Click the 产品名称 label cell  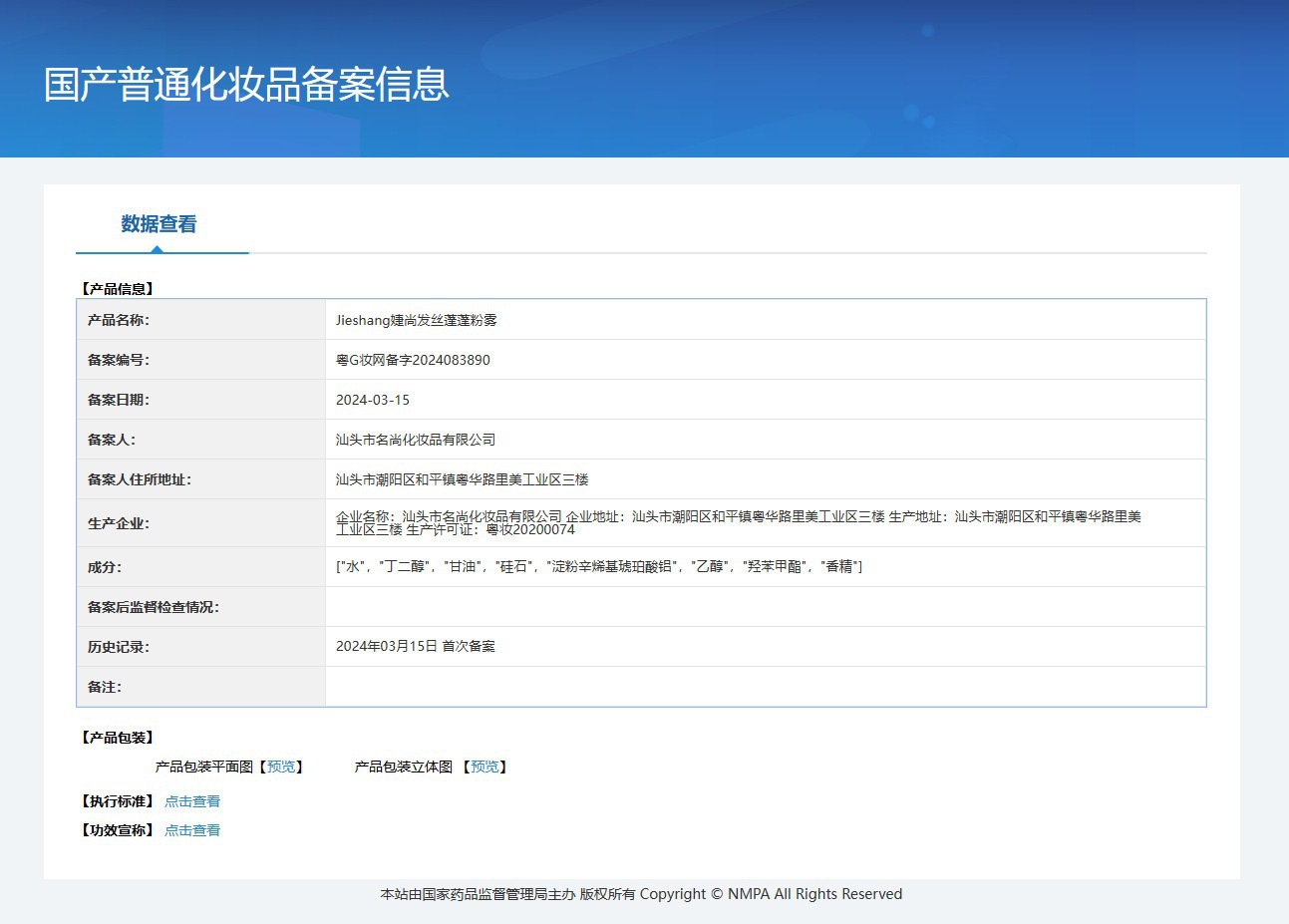click(x=118, y=320)
